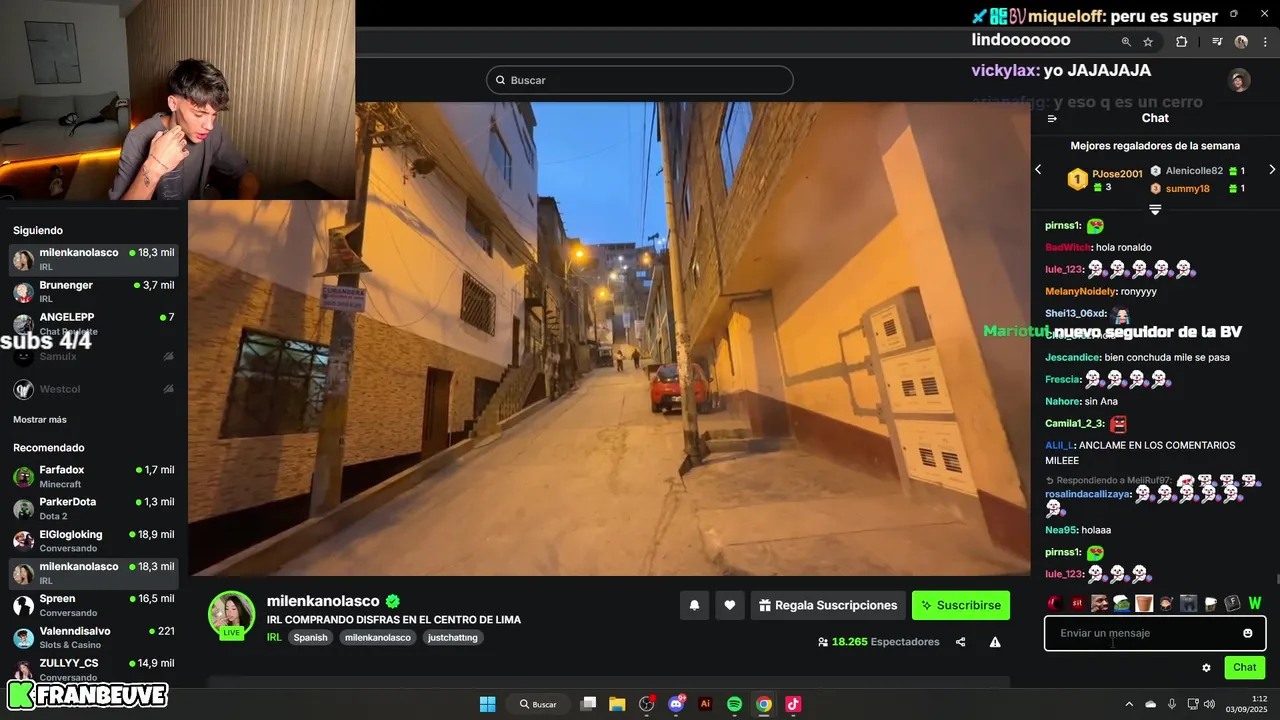Open Farfadox recommended channel

pyautogui.click(x=94, y=476)
